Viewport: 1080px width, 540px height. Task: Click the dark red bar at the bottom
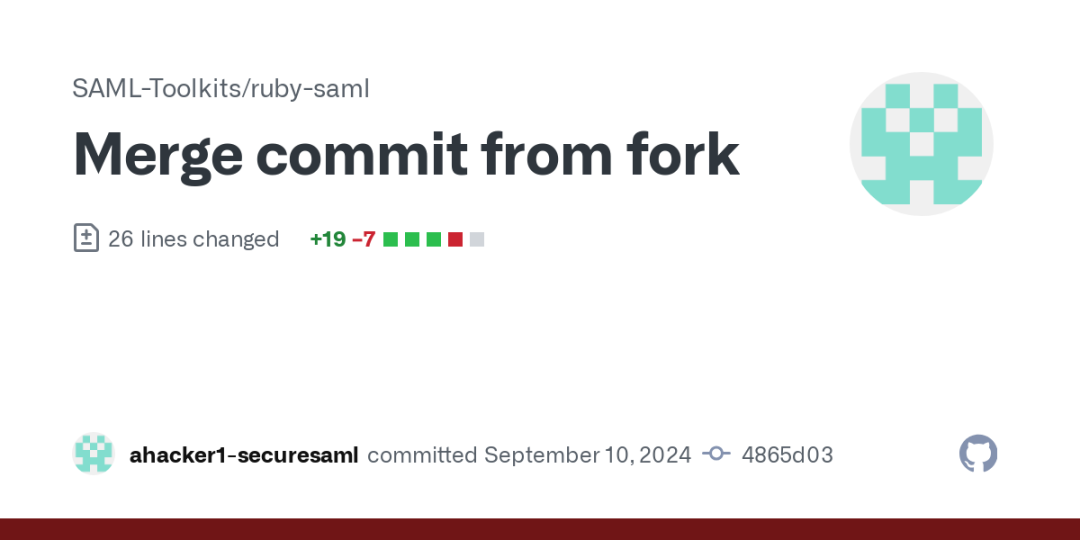(540, 529)
